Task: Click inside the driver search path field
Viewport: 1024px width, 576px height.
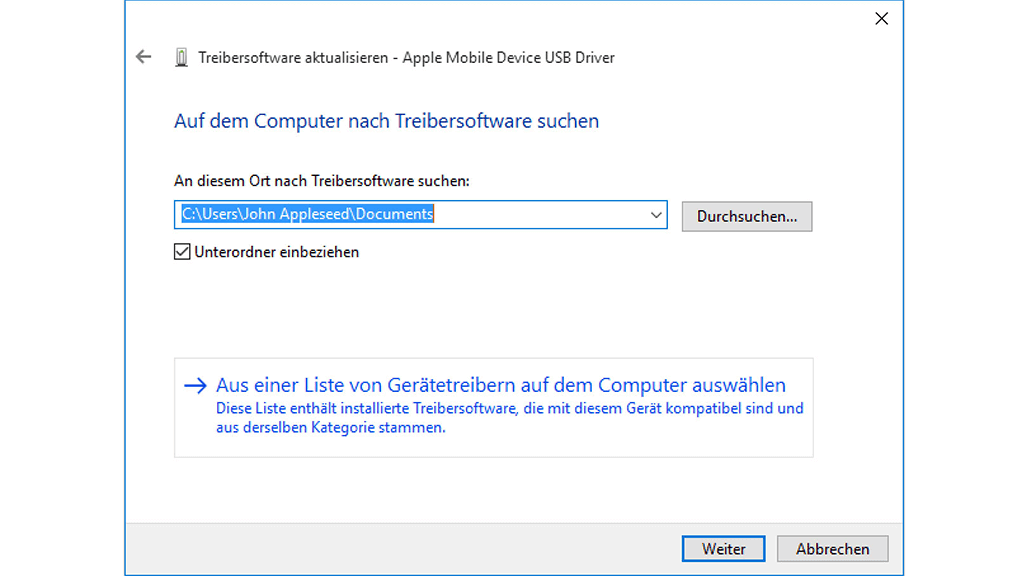Action: pos(540,215)
